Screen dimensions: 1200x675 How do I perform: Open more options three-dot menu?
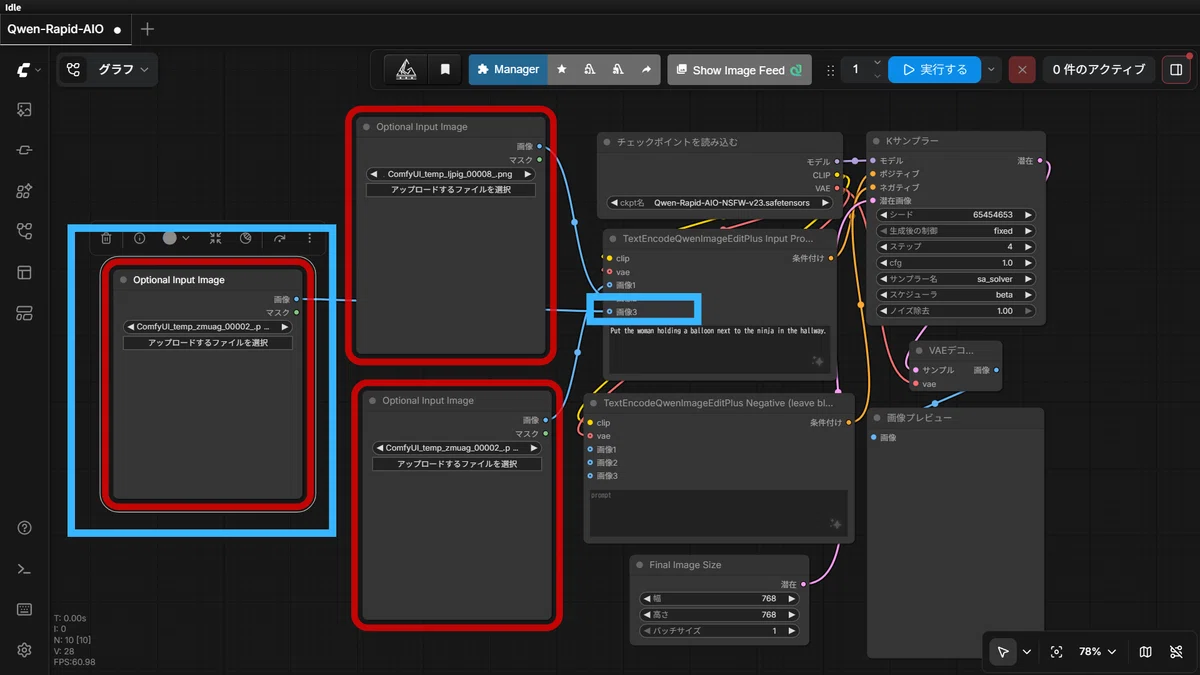coord(310,238)
